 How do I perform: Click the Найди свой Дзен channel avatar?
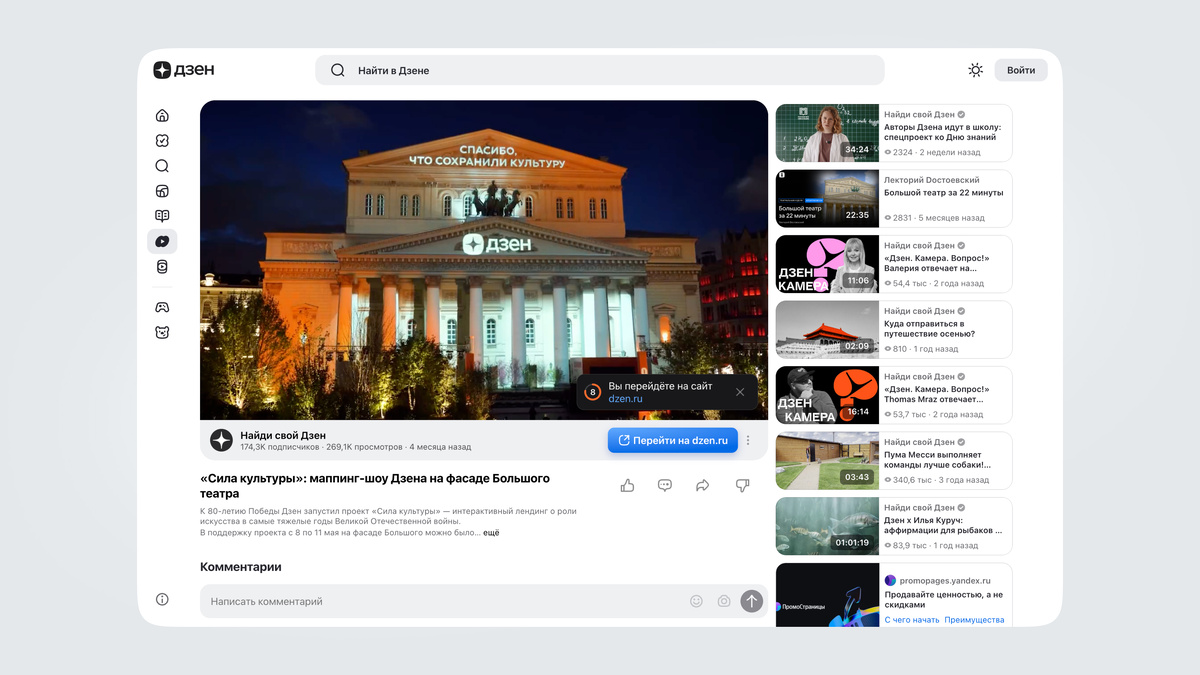pyautogui.click(x=221, y=440)
